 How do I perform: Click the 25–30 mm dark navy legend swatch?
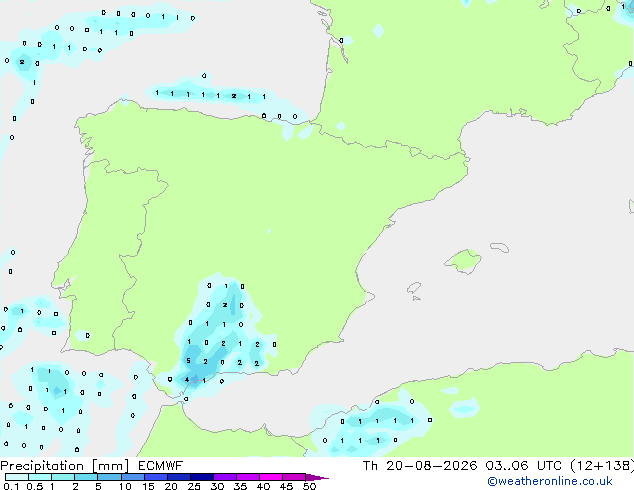tap(201, 477)
